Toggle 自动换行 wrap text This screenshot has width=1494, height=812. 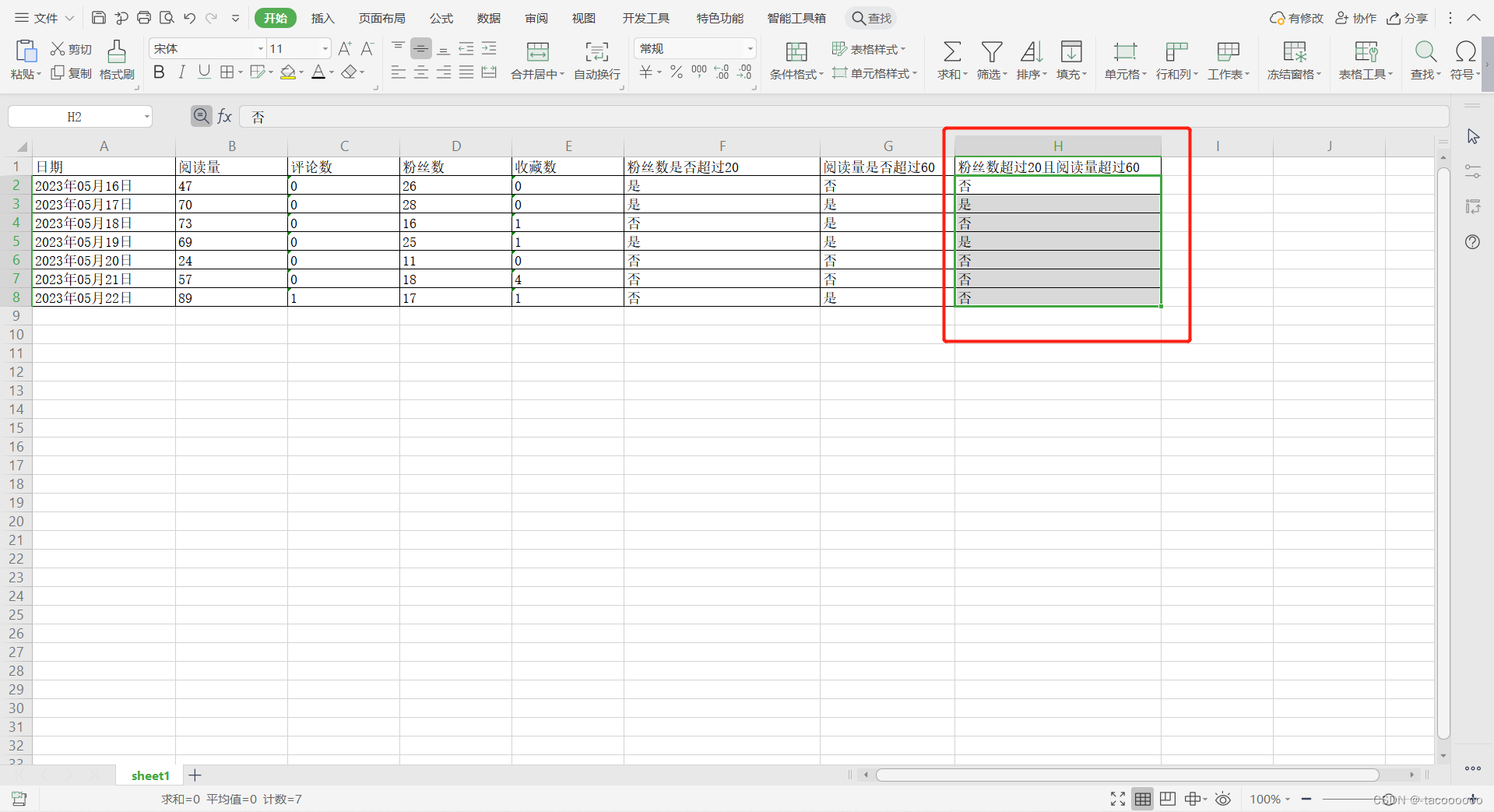point(597,60)
